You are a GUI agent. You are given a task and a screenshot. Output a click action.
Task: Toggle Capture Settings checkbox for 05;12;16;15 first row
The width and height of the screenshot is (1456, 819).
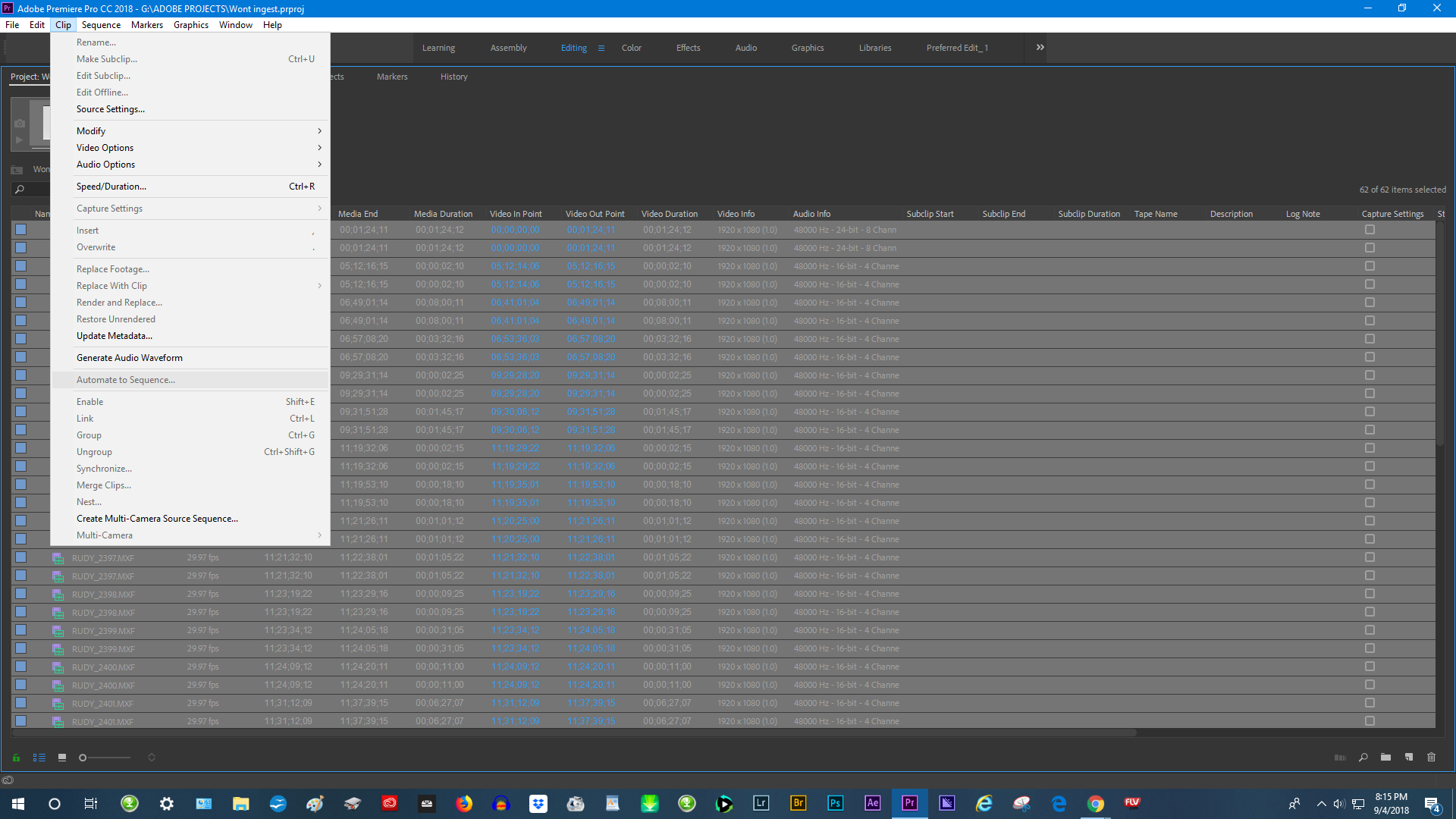[1370, 266]
